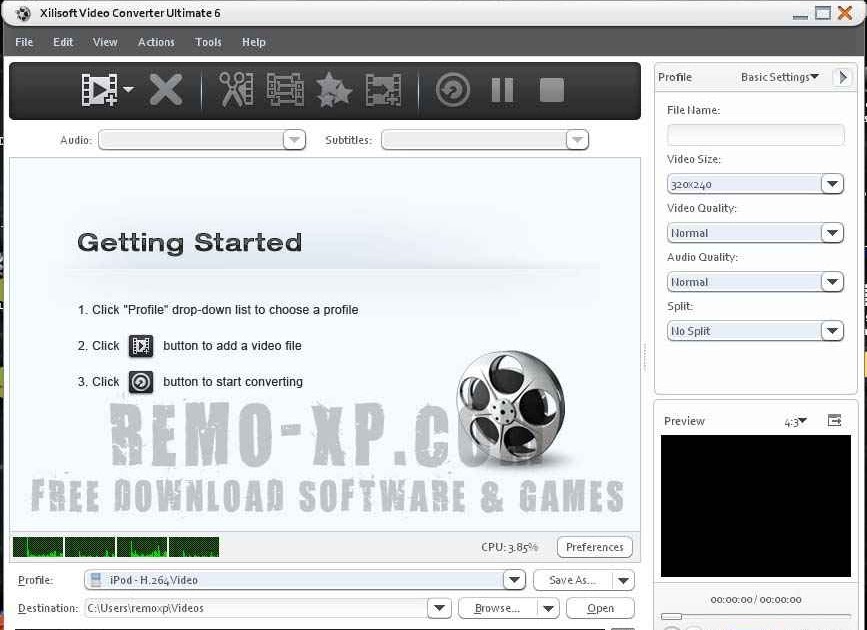The image size is (867, 630).
Task: Click the black preview video area
Action: 756,506
